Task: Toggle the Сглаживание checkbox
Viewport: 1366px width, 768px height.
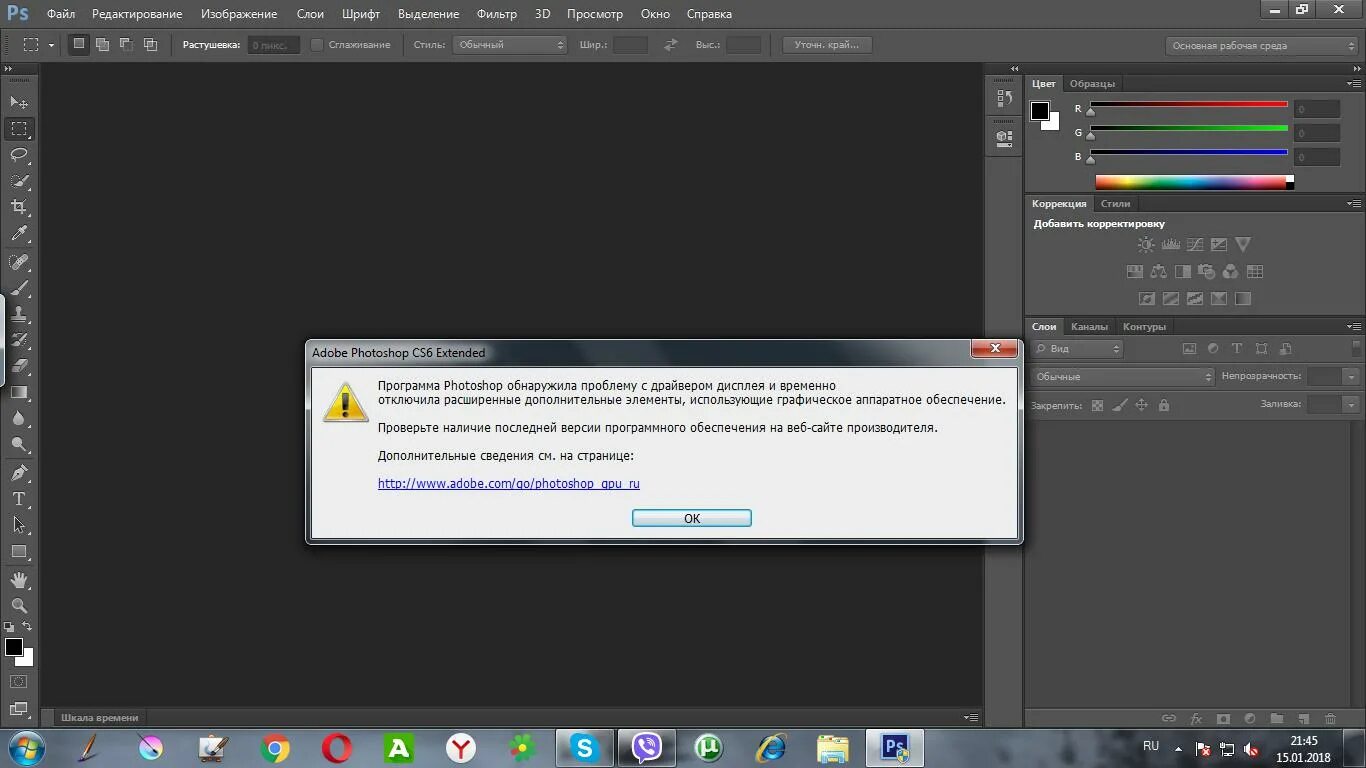Action: [317, 45]
